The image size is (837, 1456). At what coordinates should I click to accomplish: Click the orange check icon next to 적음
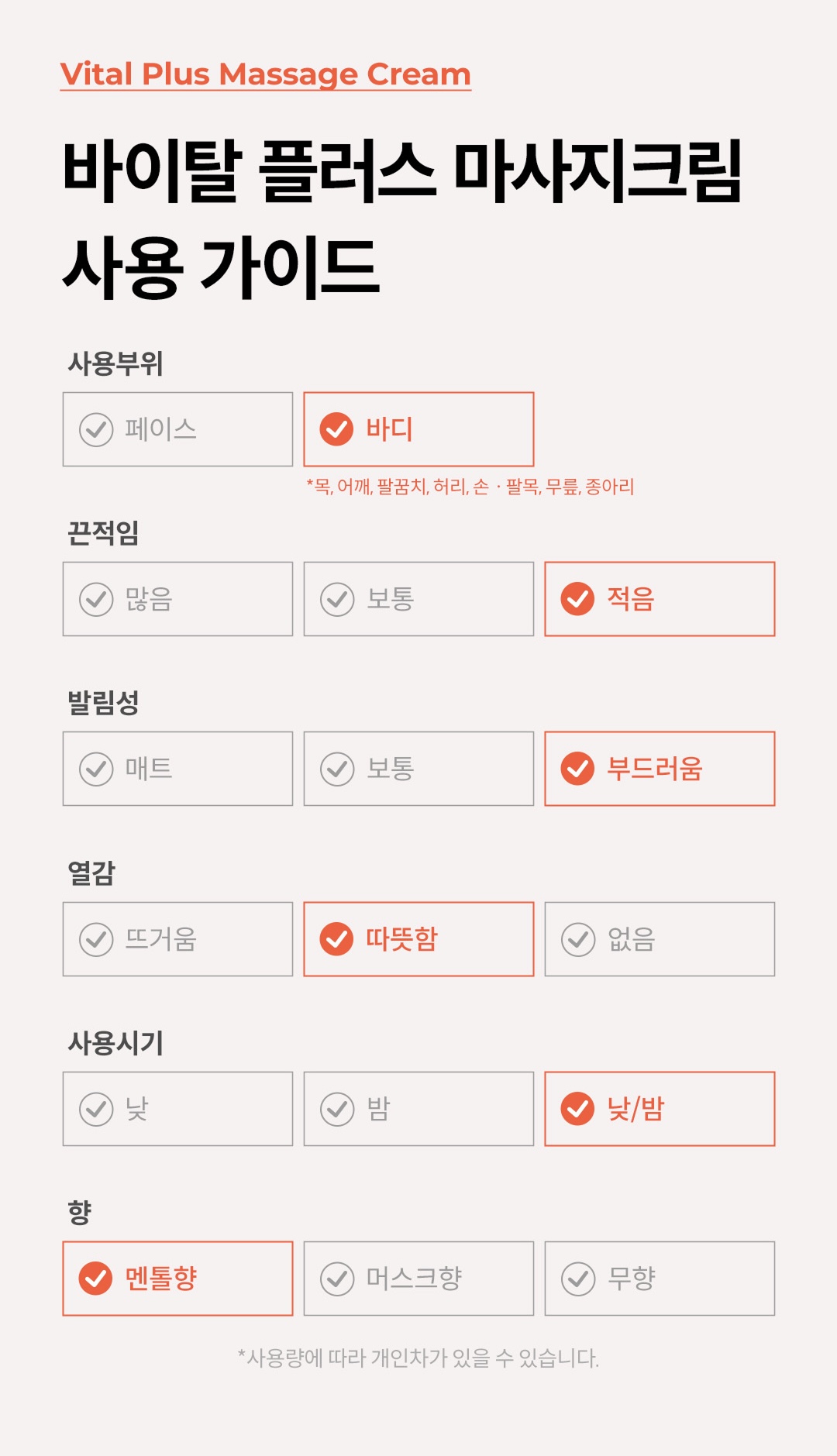coord(578,599)
